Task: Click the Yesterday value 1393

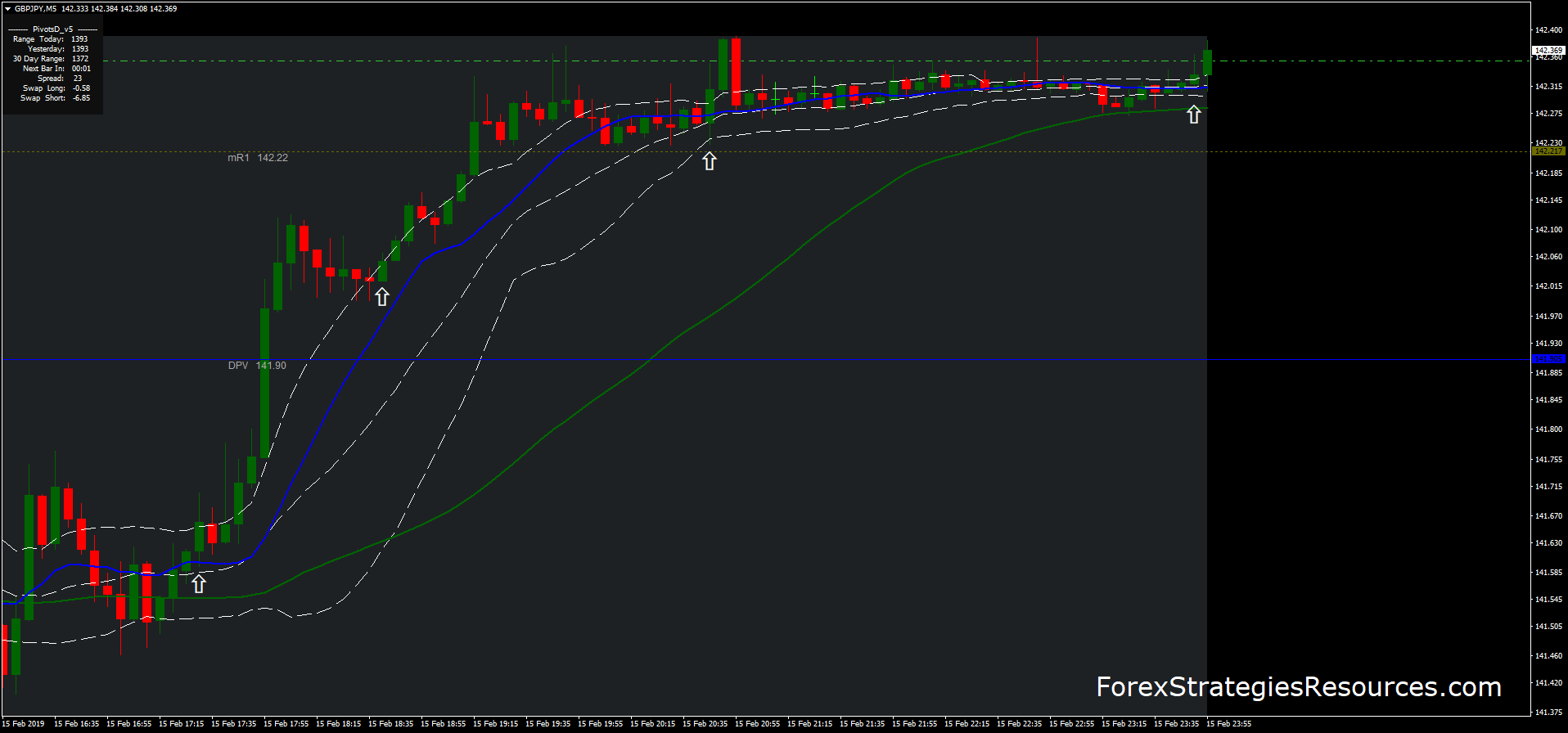Action: pyautogui.click(x=80, y=49)
